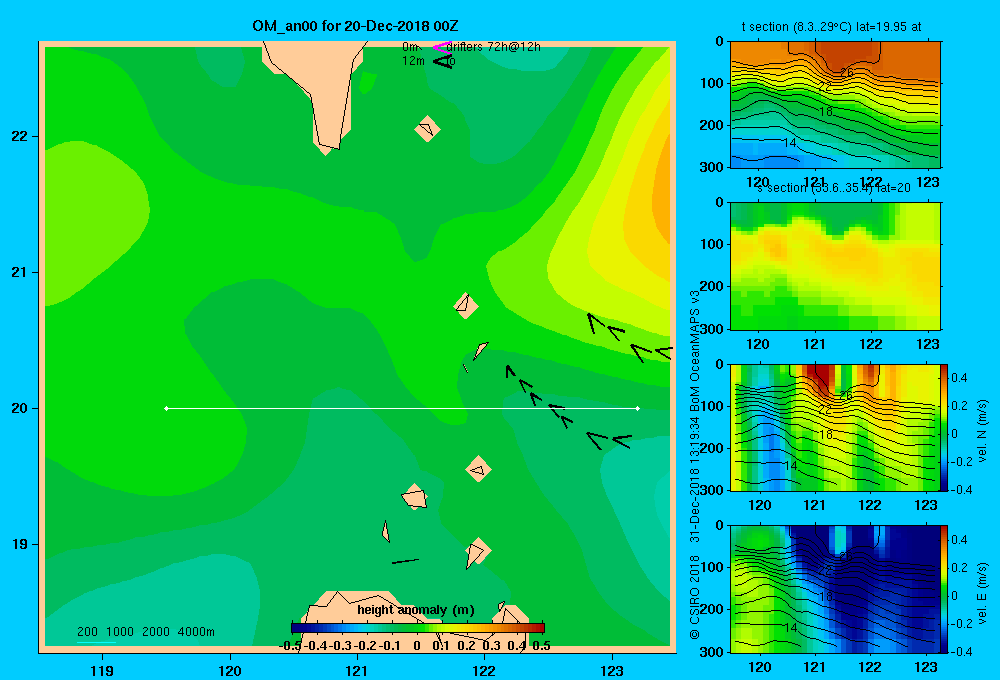Viewport: 1000px width, 680px height.
Task: Click the small island near latitude 22
Action: [x=427, y=129]
